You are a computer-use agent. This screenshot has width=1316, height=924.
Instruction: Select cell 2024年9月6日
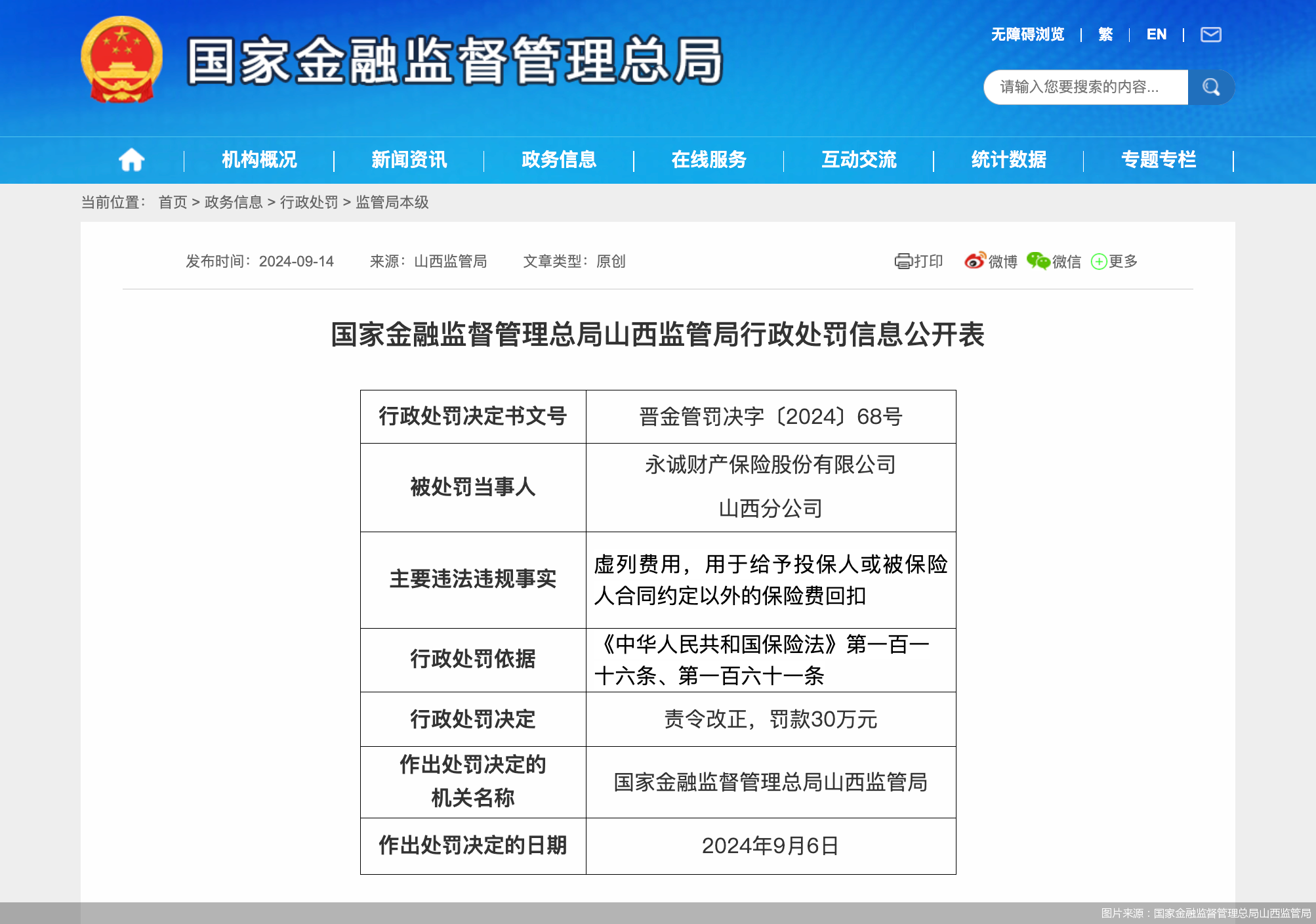771,846
